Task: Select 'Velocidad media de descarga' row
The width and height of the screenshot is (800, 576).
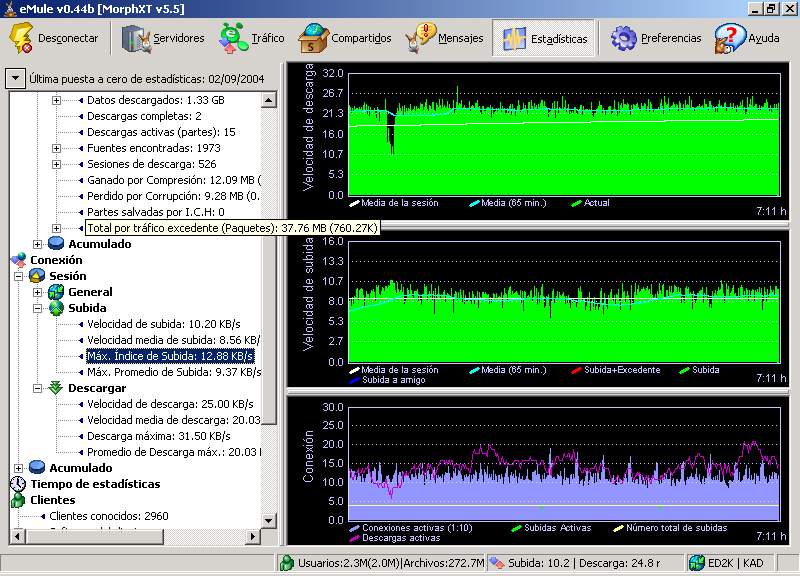Action: tap(174, 420)
